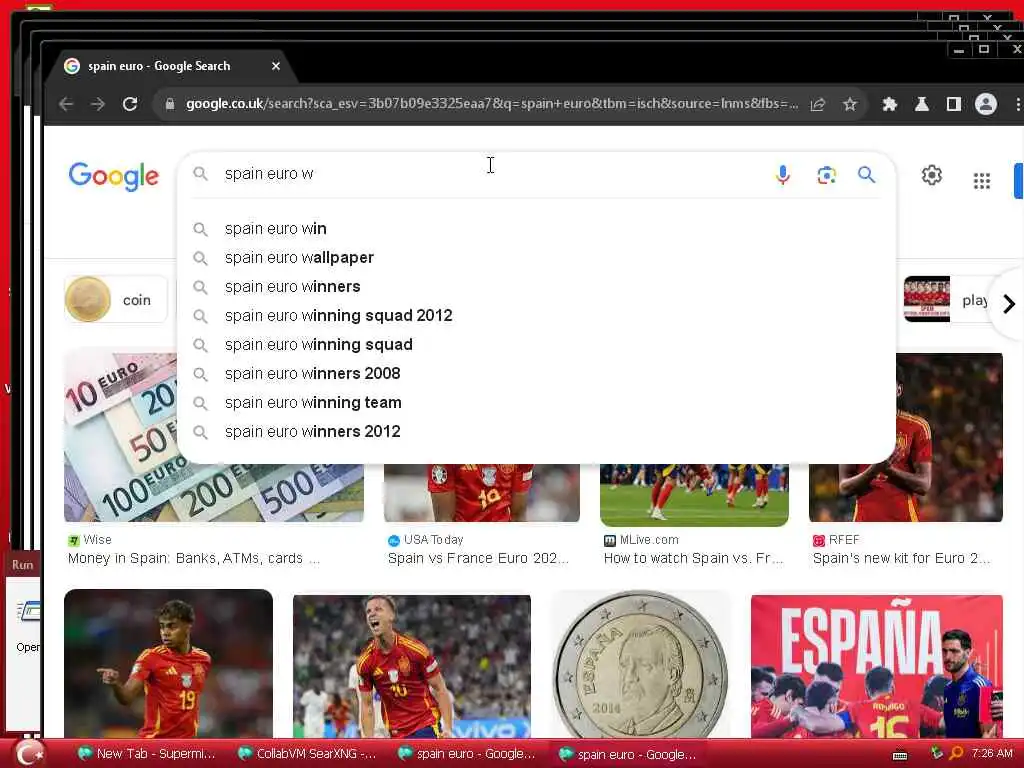Select the 'coin' filter chip
The image size is (1024, 768).
[x=116, y=300]
